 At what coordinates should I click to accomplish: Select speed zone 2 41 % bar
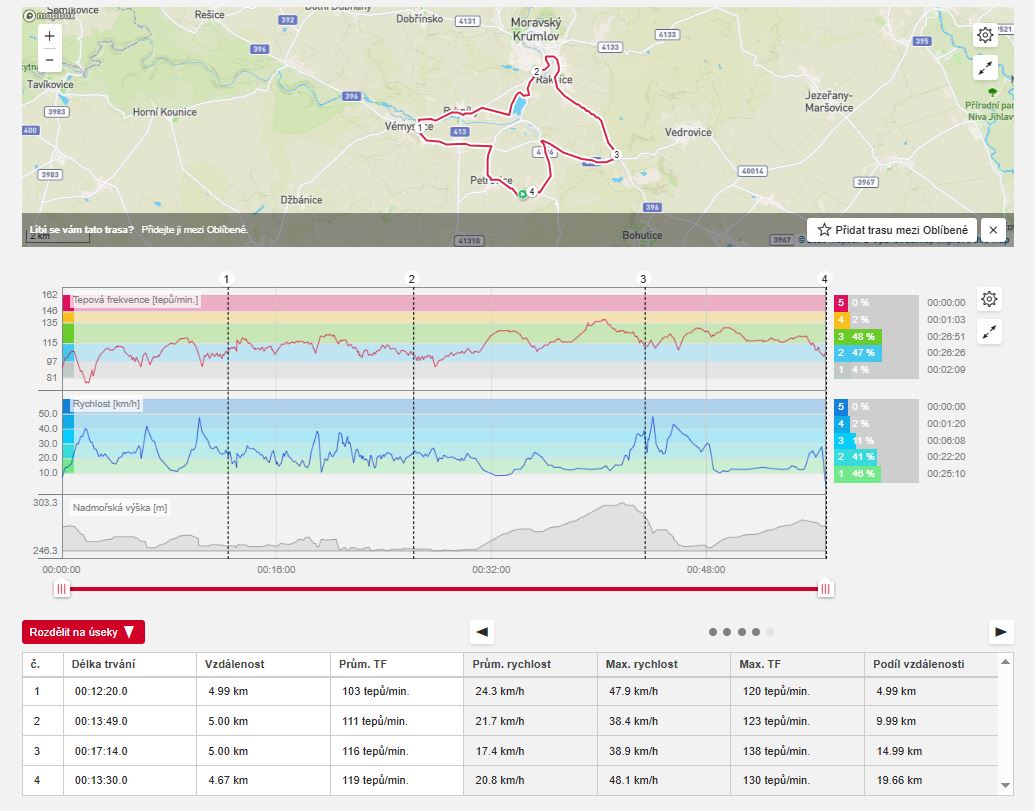click(x=855, y=457)
